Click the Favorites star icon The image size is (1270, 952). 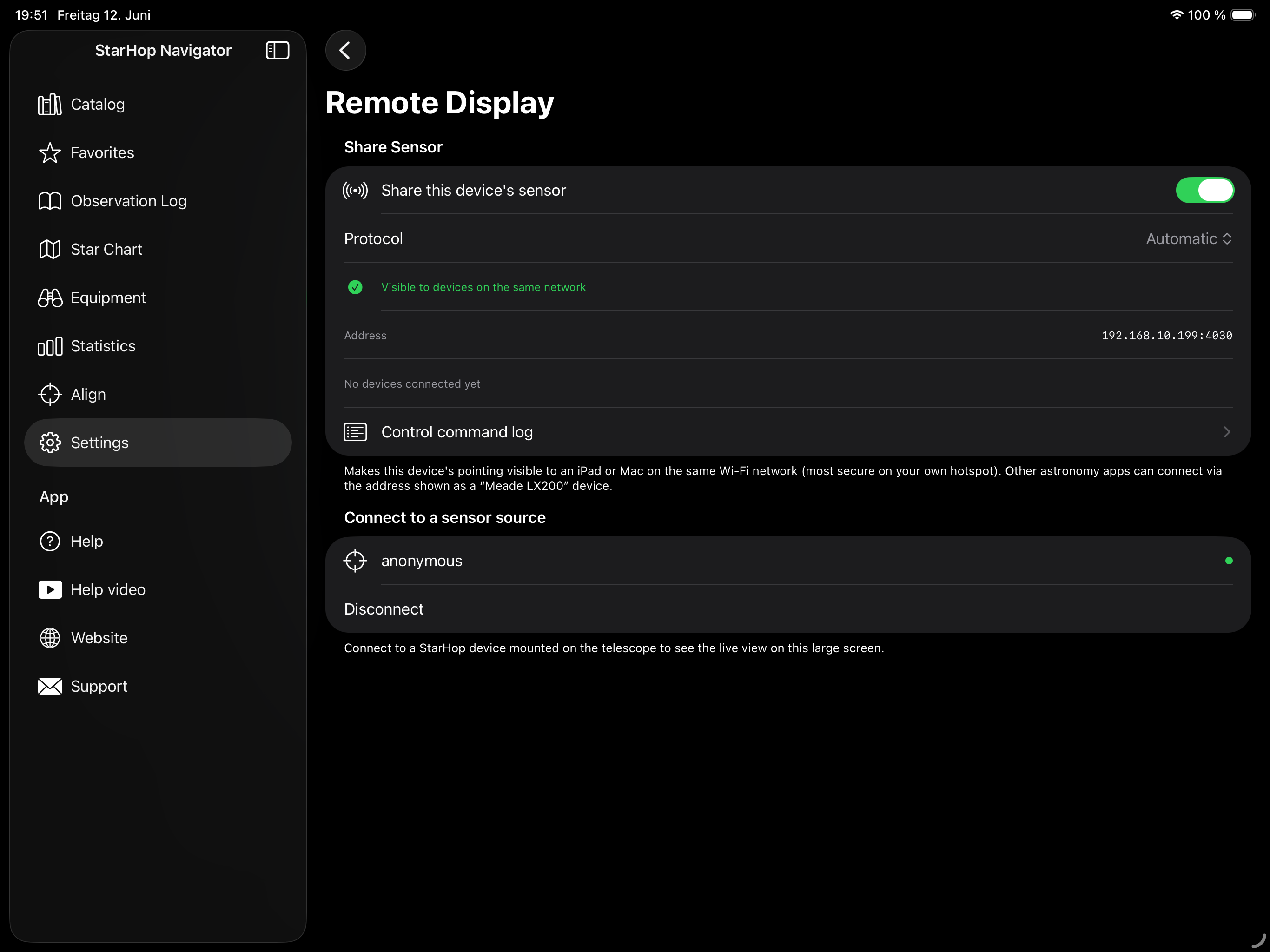[50, 153]
